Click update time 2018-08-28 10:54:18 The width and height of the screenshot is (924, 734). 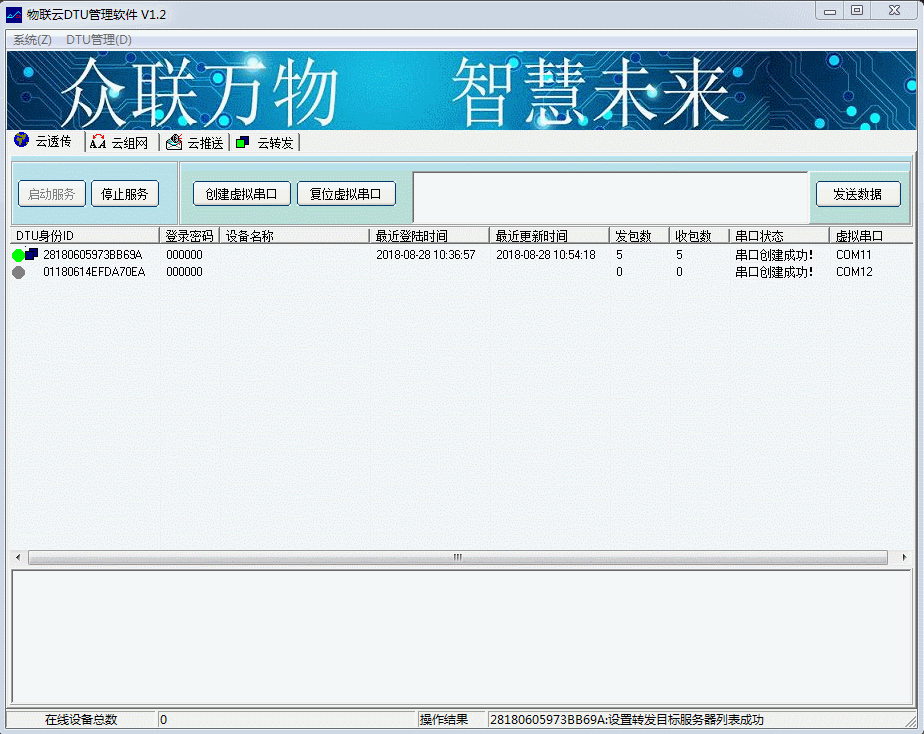coord(546,254)
